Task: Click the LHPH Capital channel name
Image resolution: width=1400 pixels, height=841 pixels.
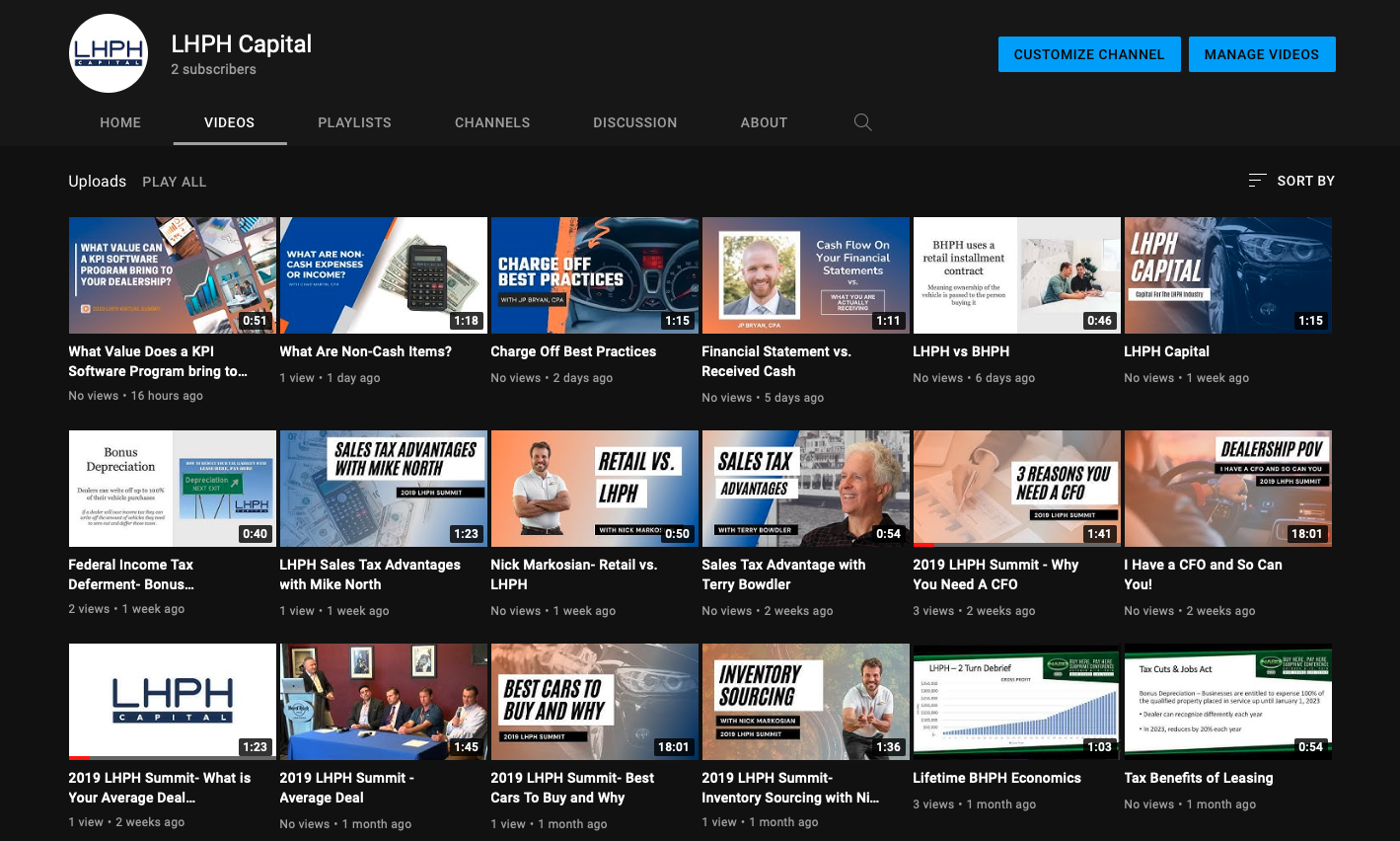Action: [242, 44]
